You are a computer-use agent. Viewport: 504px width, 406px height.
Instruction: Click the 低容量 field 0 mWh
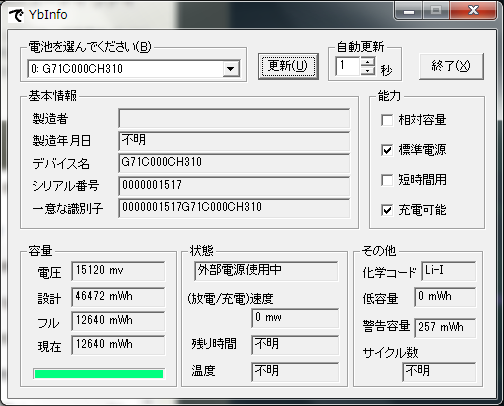(x=445, y=297)
